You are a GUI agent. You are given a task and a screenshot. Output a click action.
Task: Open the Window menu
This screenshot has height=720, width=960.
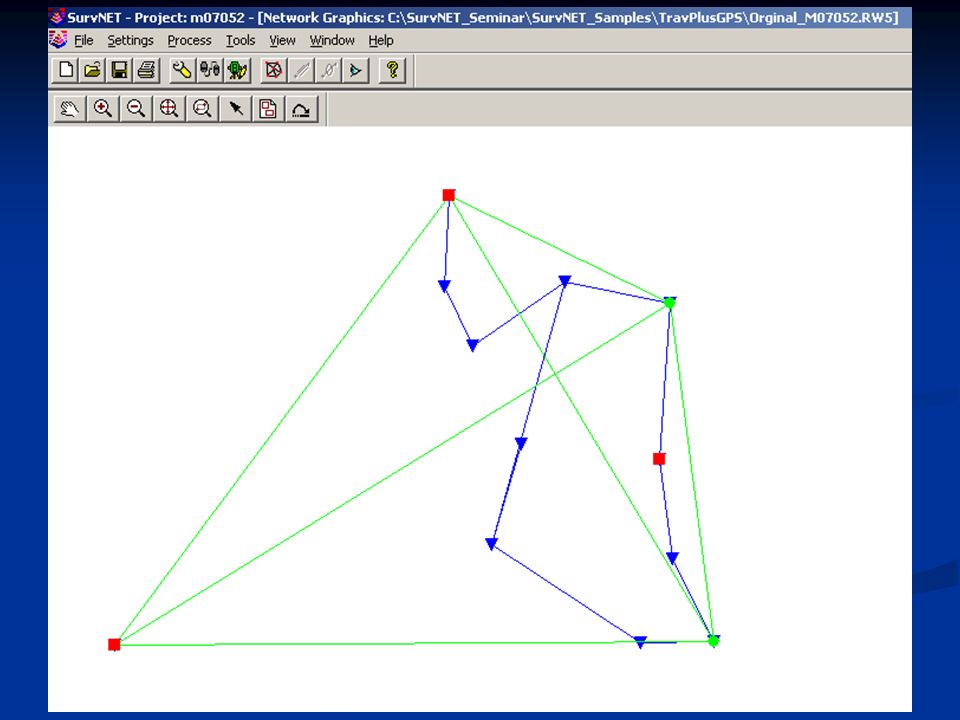click(332, 40)
